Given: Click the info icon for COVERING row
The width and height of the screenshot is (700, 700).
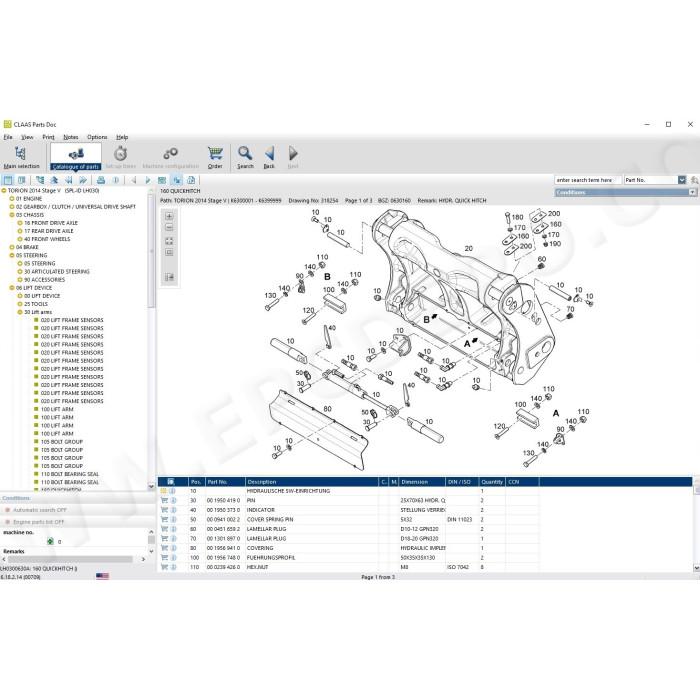Looking at the screenshot, I should (173, 548).
